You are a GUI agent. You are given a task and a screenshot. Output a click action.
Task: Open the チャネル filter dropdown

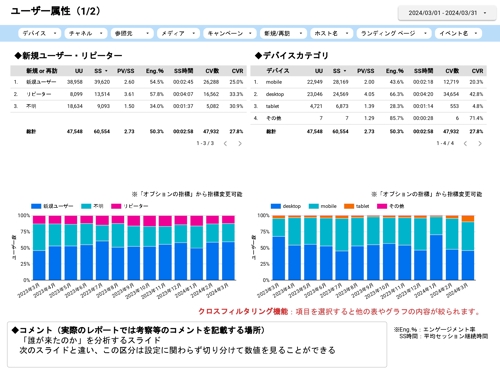point(86,33)
